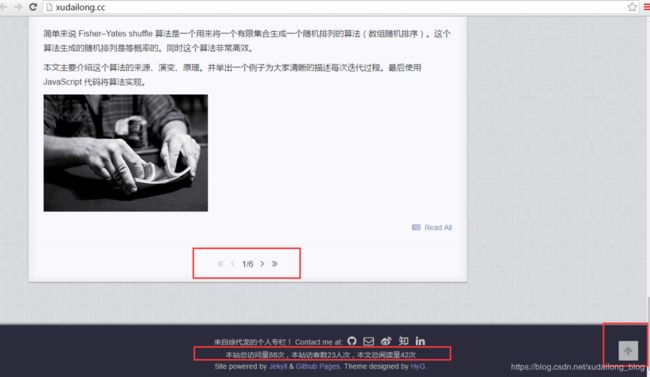Open the email envelope icon

pos(369,341)
